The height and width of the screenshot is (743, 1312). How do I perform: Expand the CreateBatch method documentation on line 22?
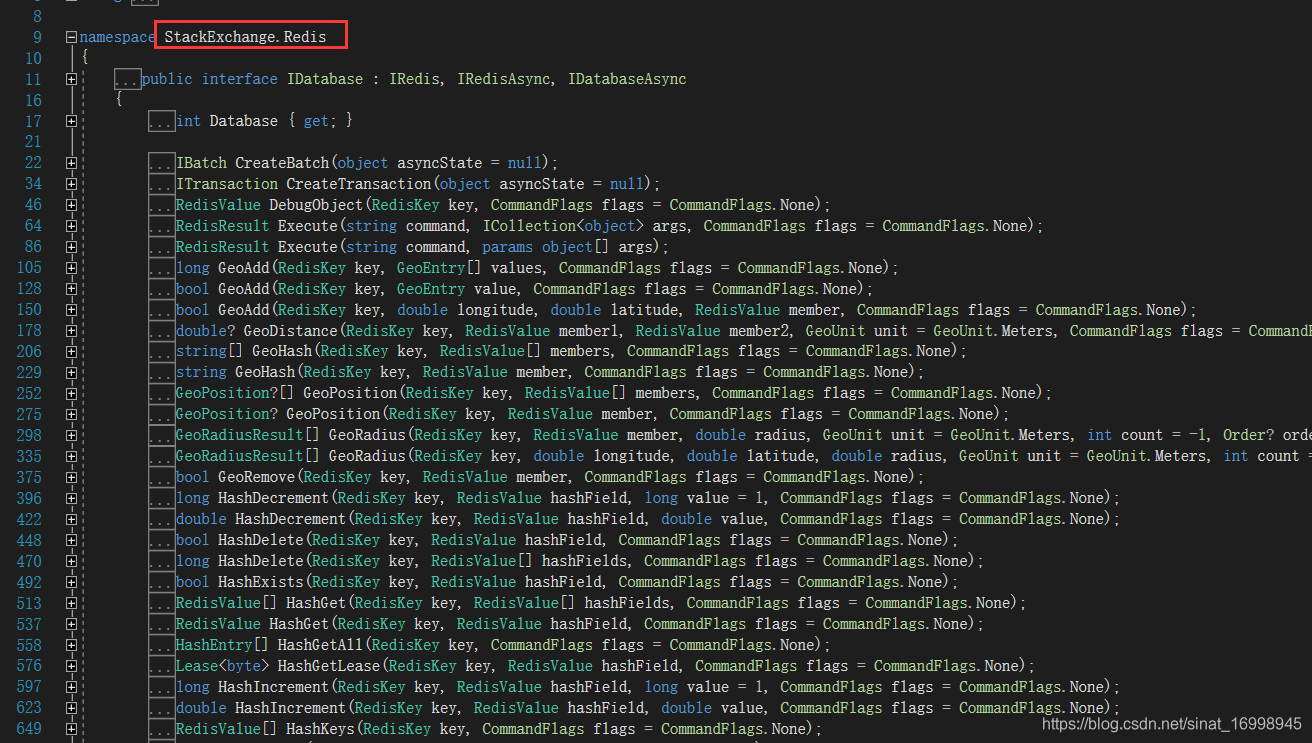pyautogui.click(x=72, y=162)
